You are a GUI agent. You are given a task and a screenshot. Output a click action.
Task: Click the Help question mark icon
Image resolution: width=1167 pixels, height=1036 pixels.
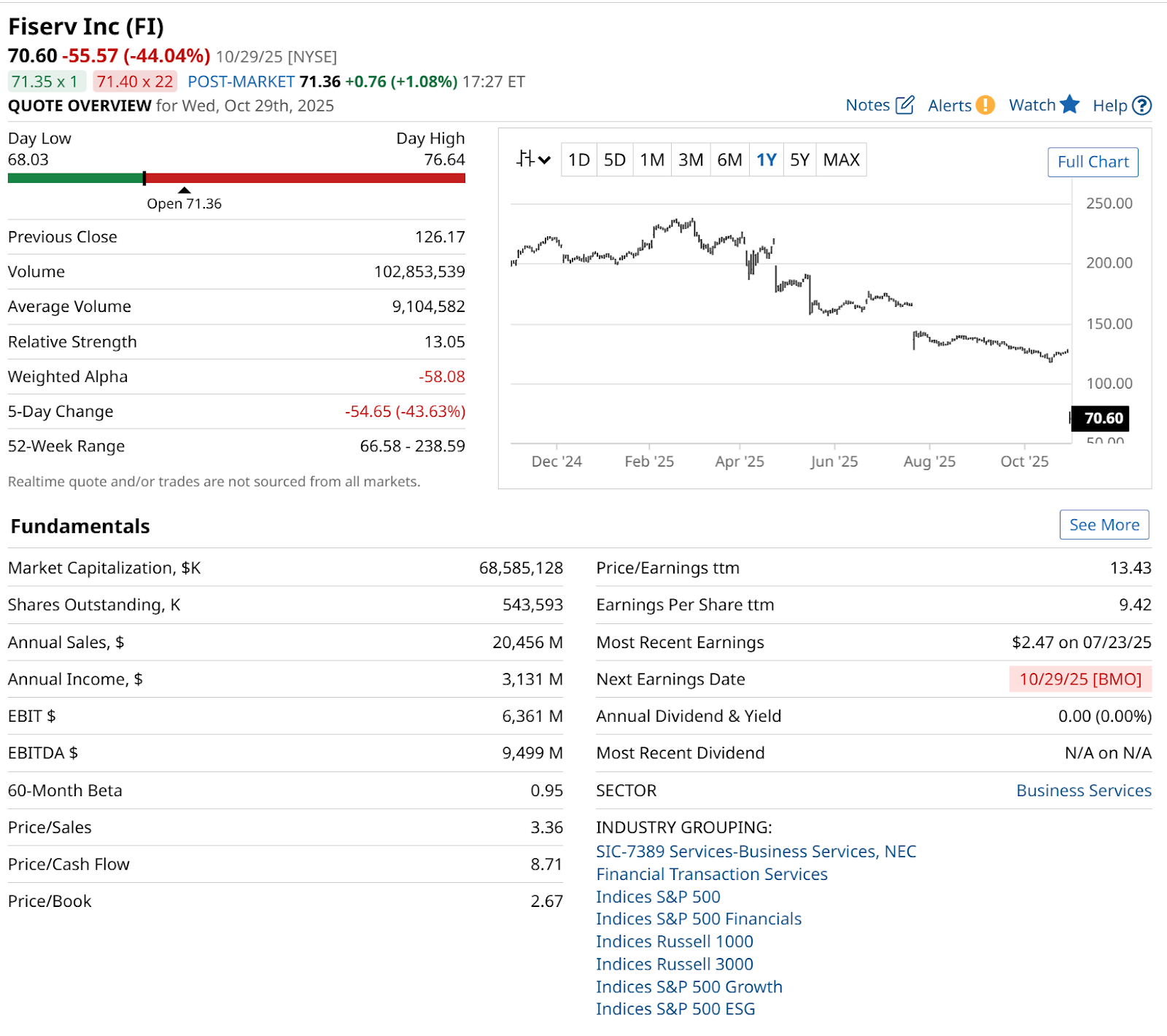click(x=1141, y=106)
